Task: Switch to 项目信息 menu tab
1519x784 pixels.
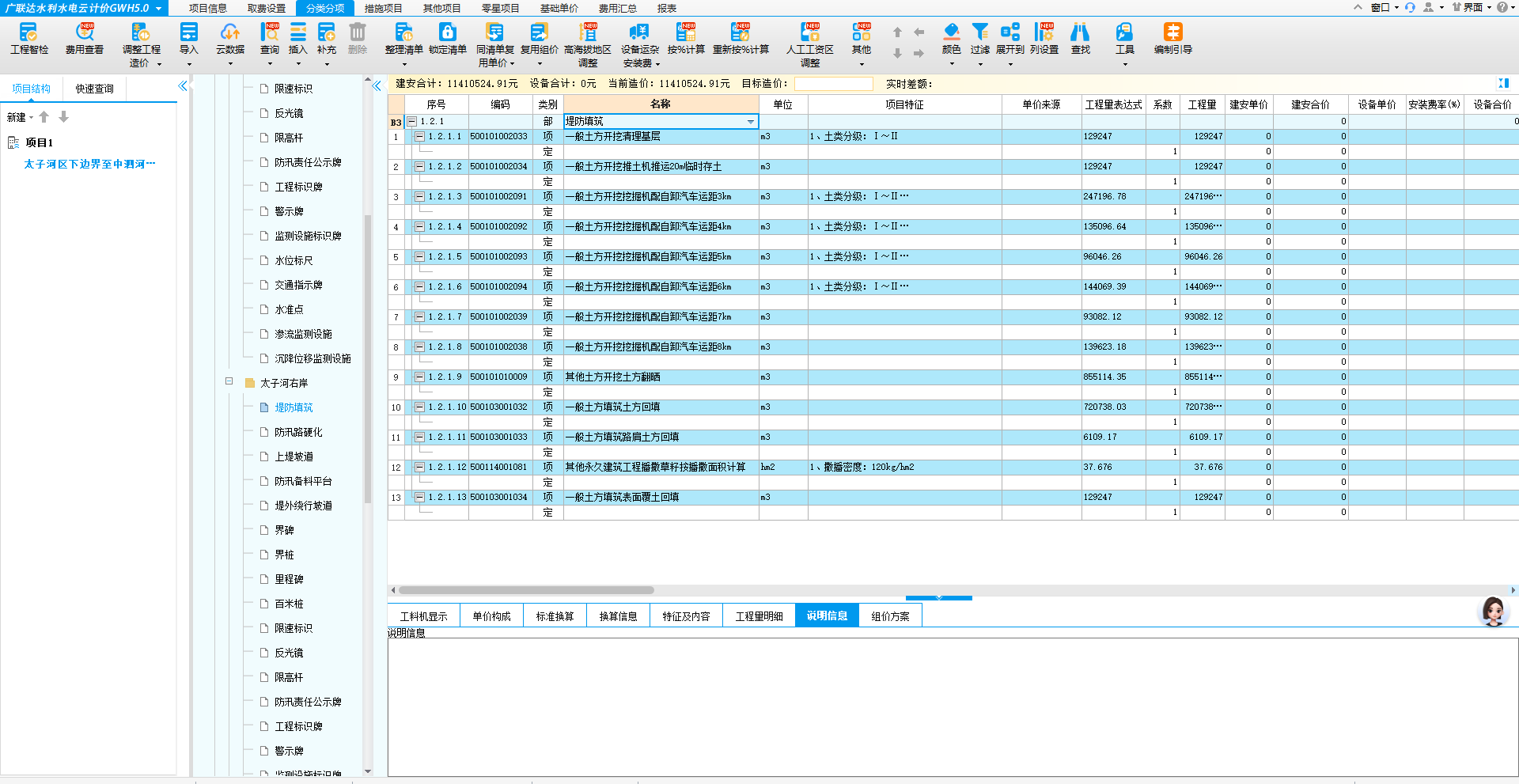Action: 208,8
